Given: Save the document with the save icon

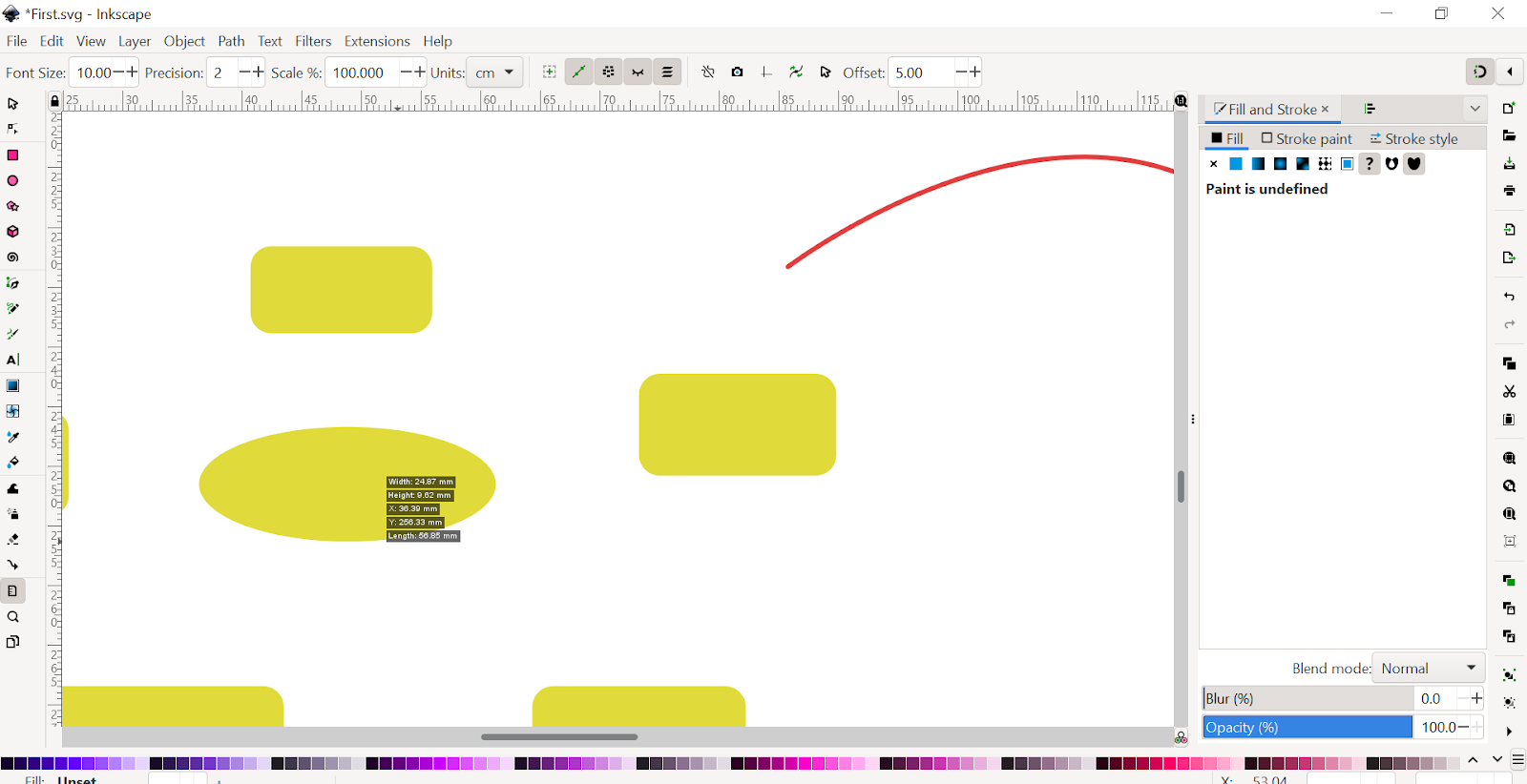Looking at the screenshot, I should [1509, 163].
